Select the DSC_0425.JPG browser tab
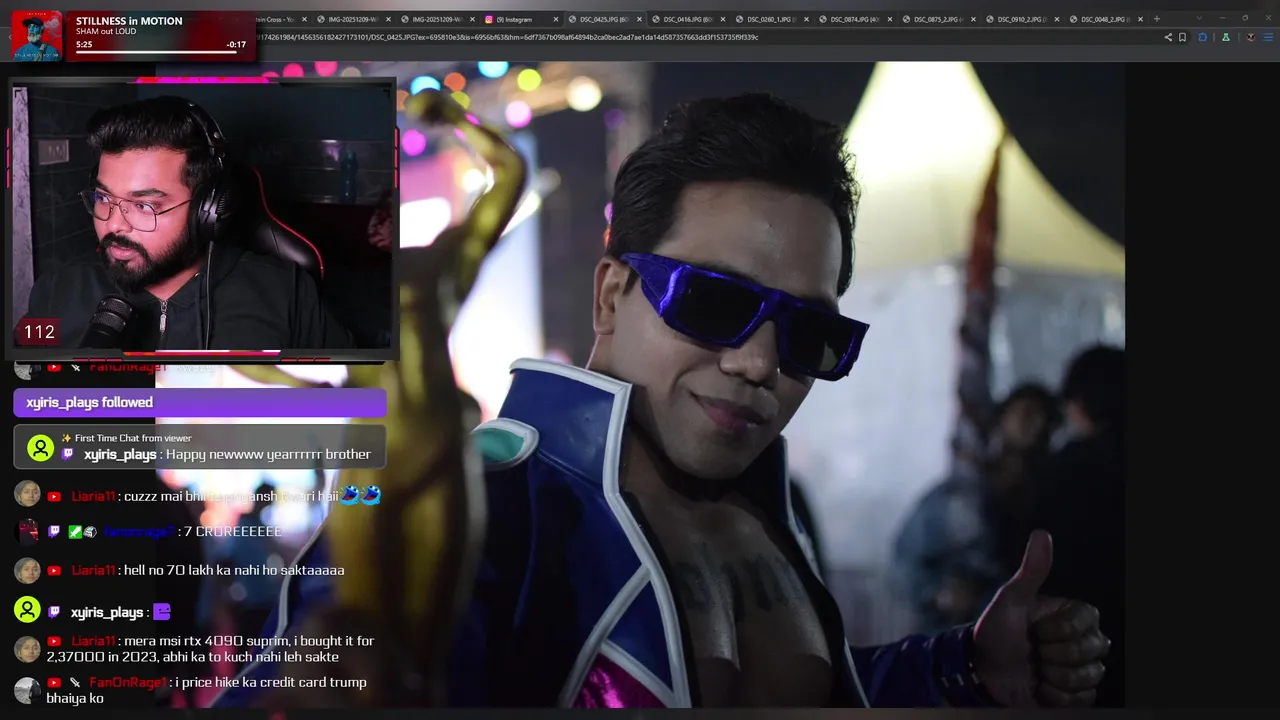Viewport: 1280px width, 720px height. 607,19
